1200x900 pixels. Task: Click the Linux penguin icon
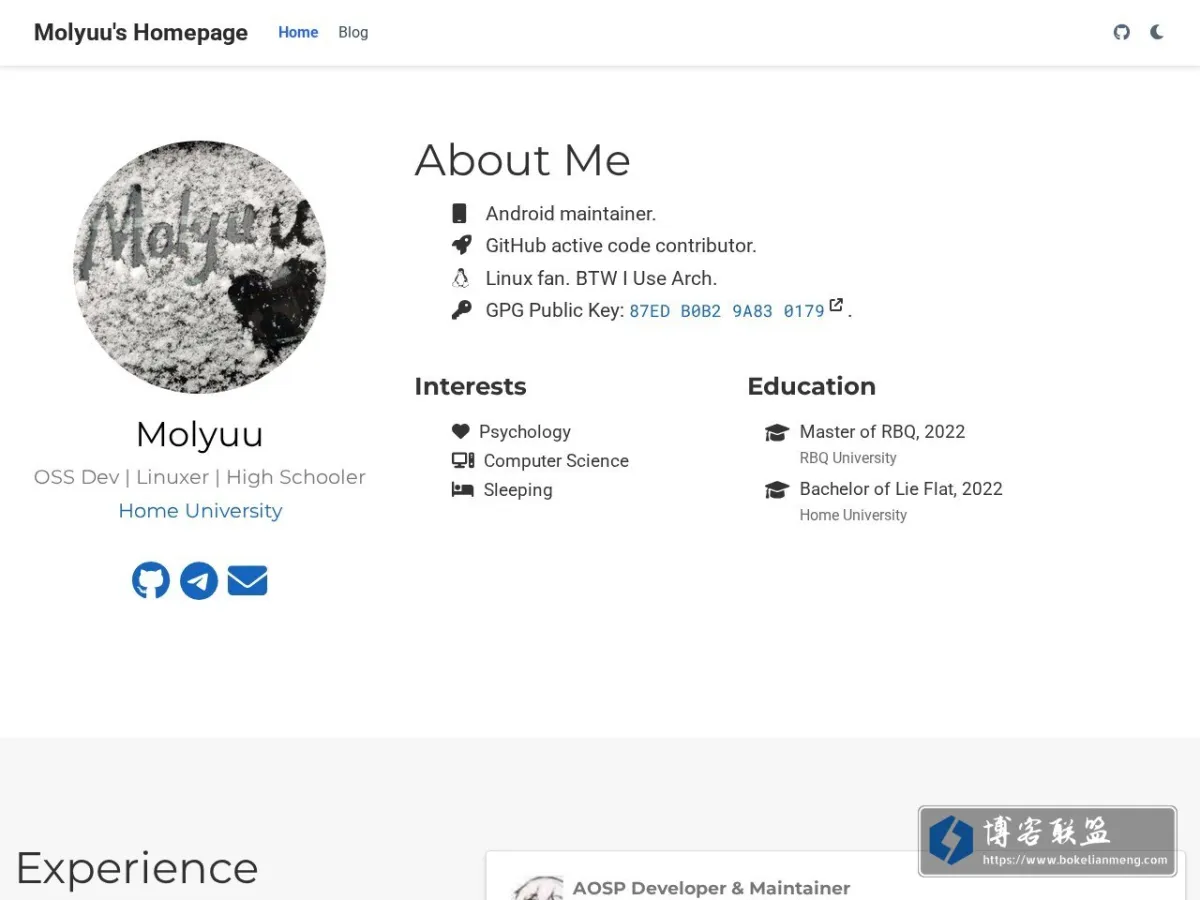coord(460,278)
